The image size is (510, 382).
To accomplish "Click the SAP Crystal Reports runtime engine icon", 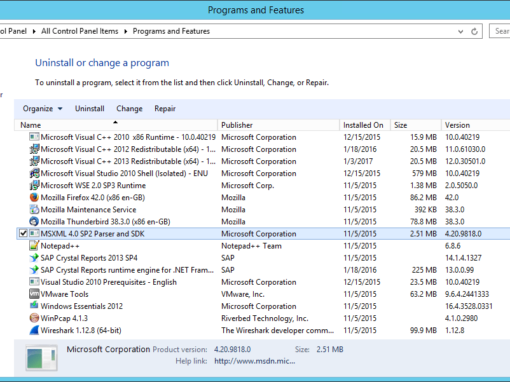I will tap(34, 270).
